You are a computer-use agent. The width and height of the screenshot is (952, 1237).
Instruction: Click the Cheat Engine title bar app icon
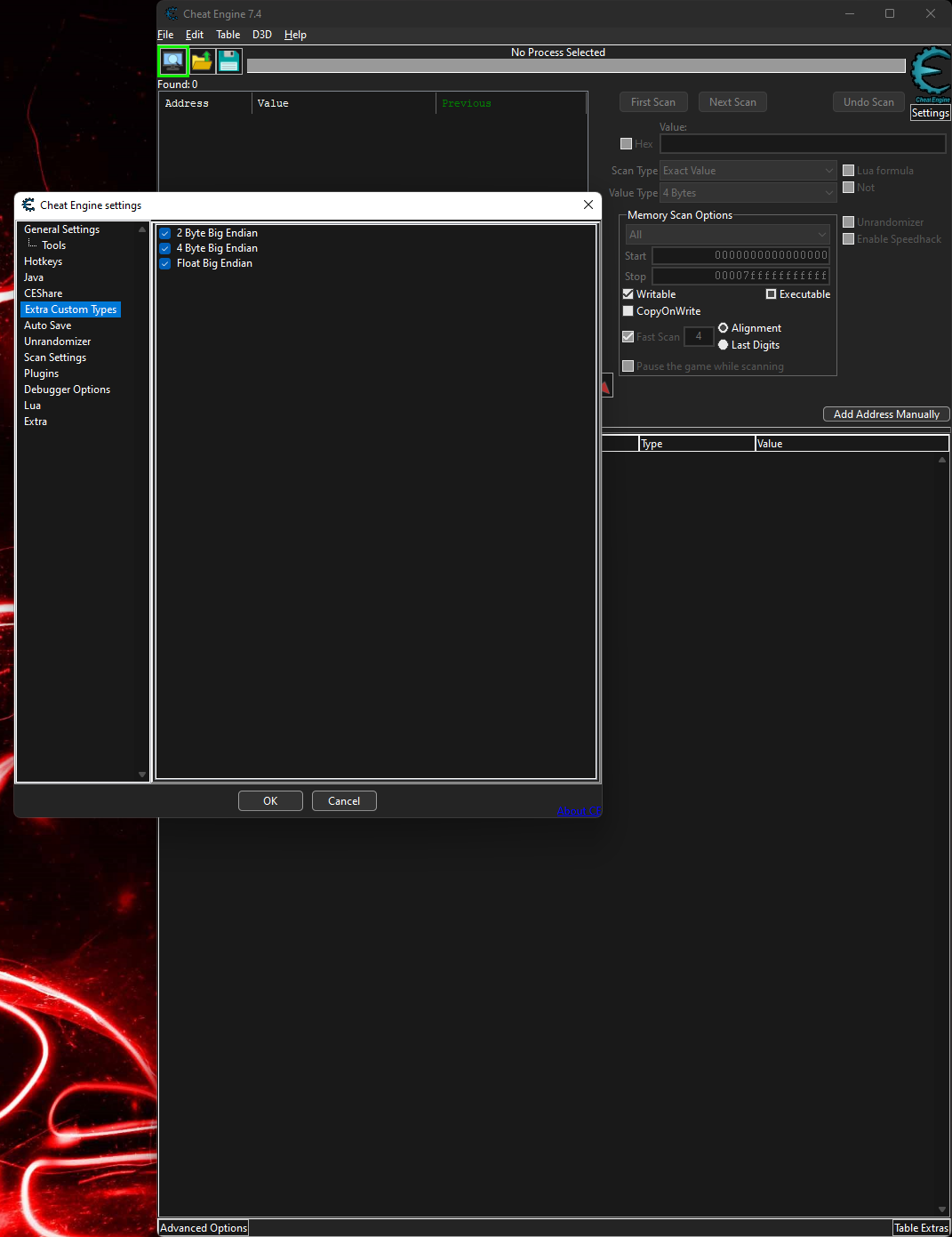tap(172, 13)
